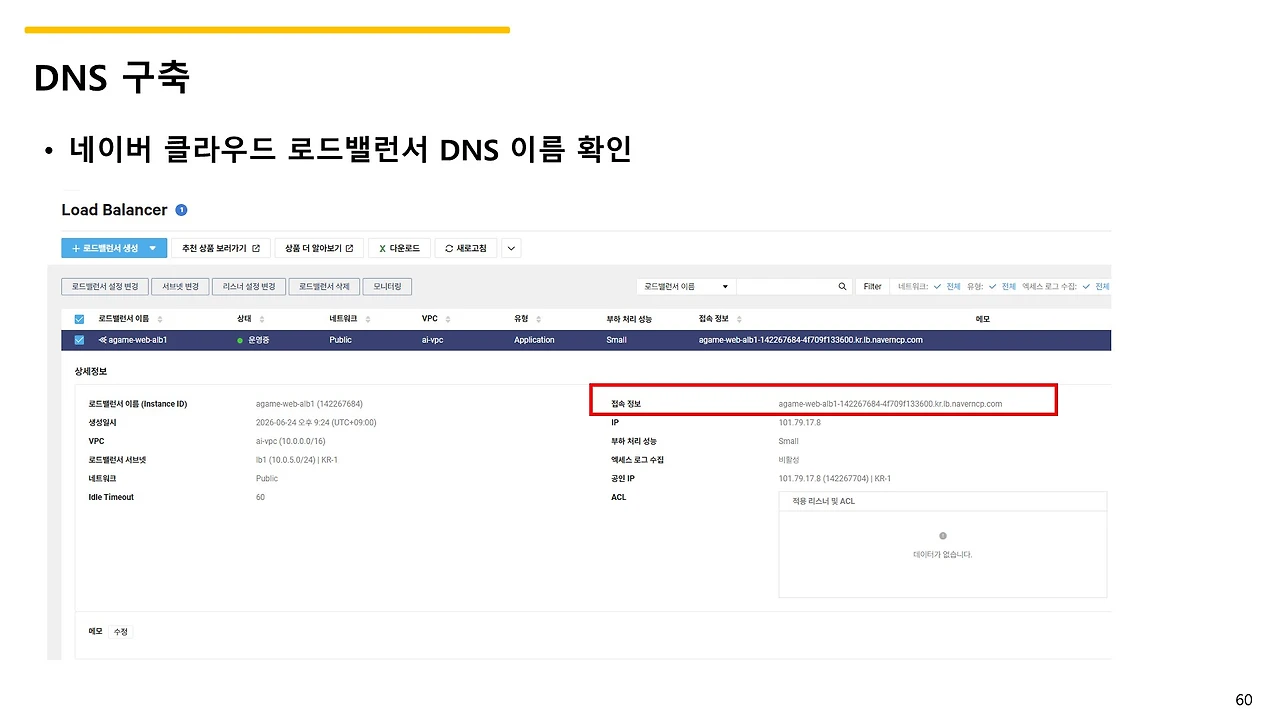Expand the chevron menu beside 새로고침

tap(511, 248)
